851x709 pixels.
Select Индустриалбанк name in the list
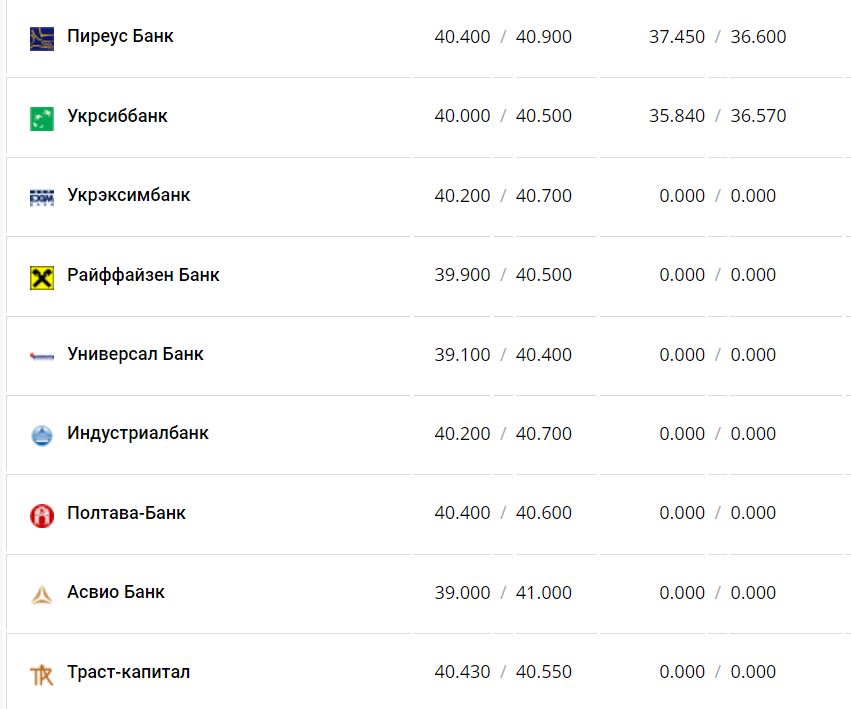point(138,433)
